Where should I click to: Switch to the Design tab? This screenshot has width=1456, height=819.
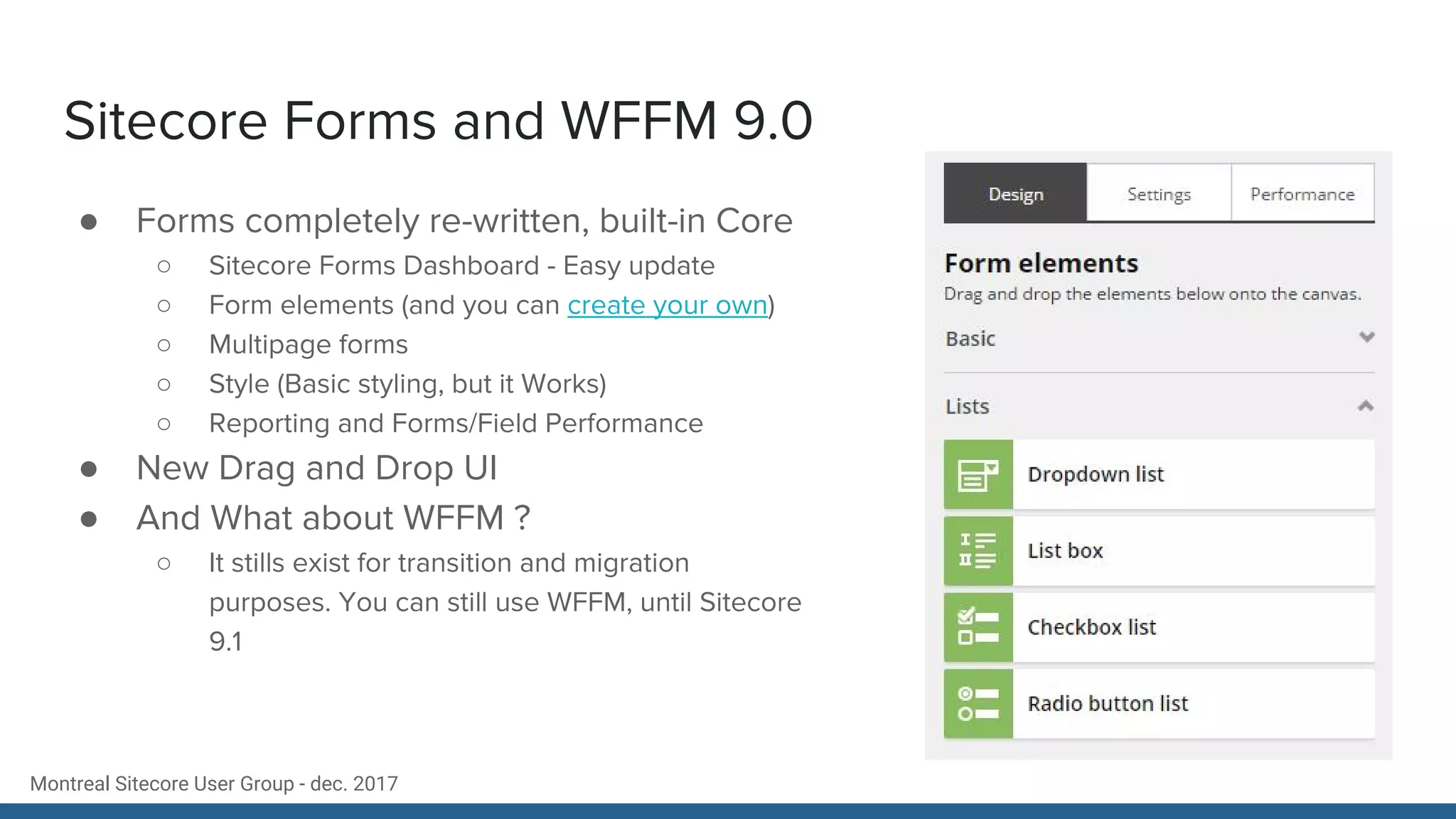pos(1015,193)
